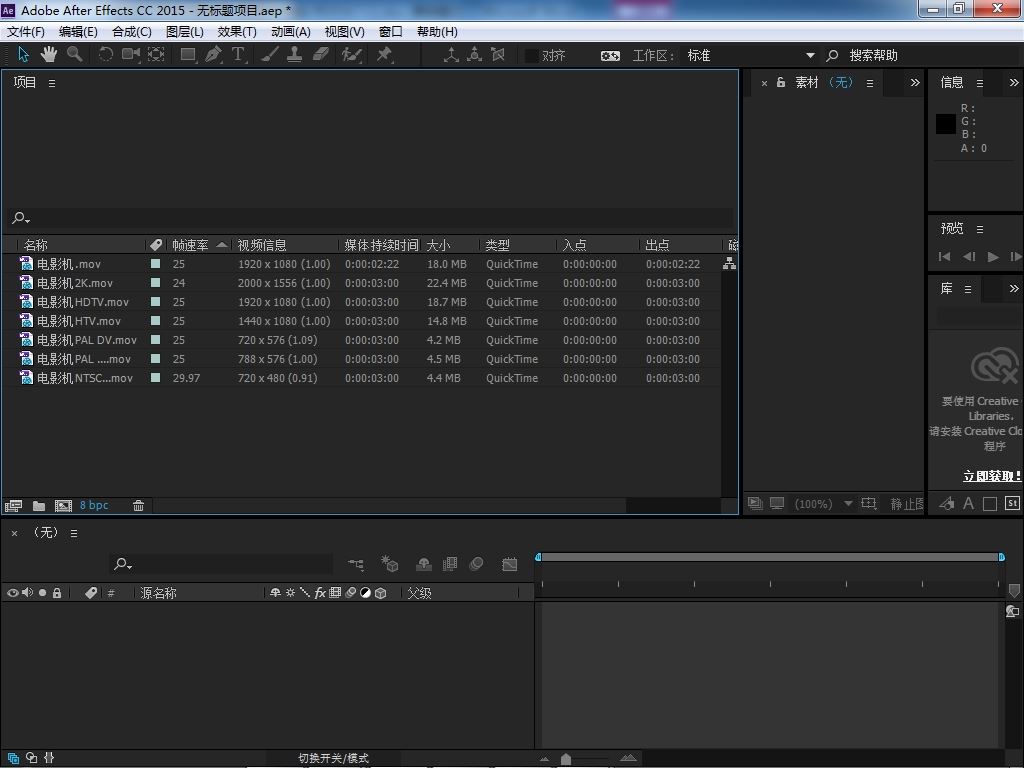Open the timeline (无) panel menu
1024x768 pixels.
(x=74, y=534)
